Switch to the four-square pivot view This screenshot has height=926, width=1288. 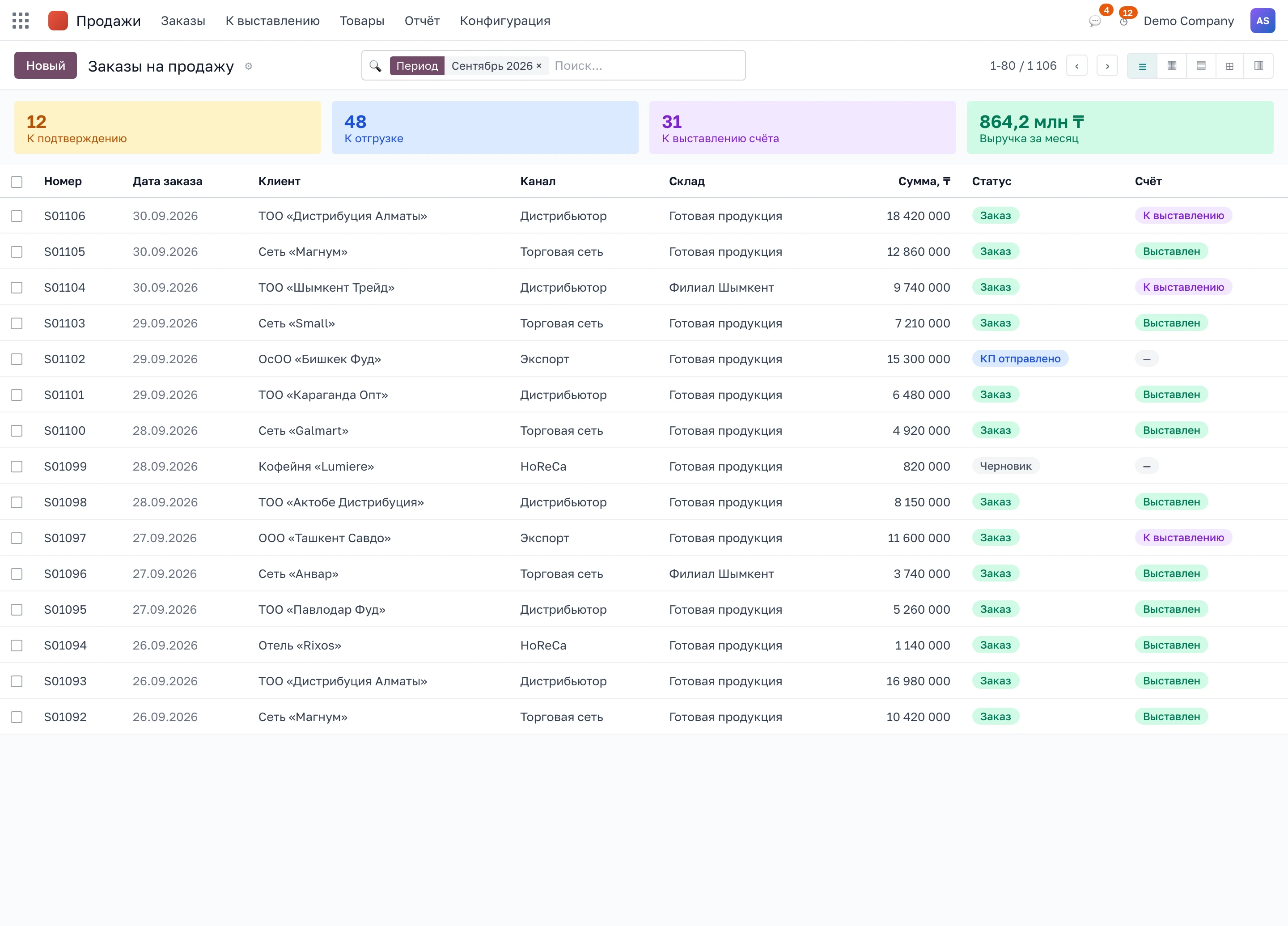[1229, 66]
